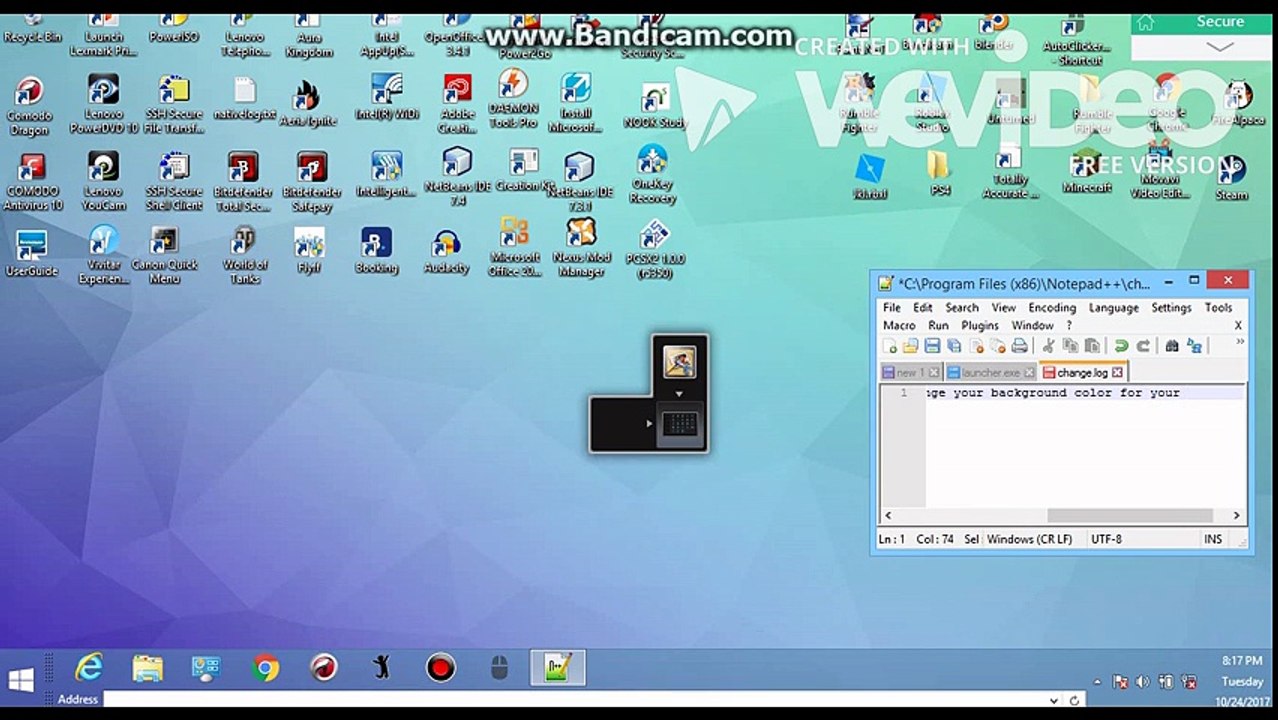Select the Steam desktop icon
Viewport: 1278px width, 720px height.
pyautogui.click(x=1231, y=179)
